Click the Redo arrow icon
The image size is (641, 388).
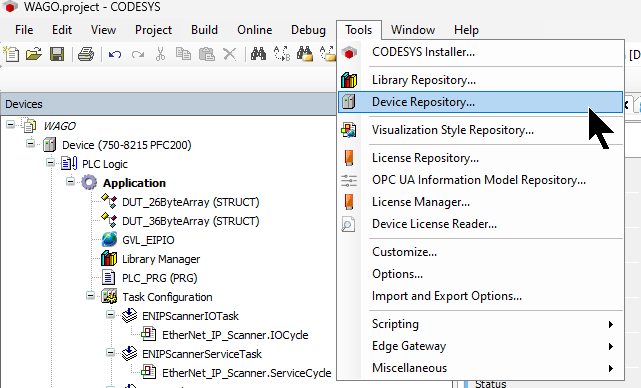138,54
